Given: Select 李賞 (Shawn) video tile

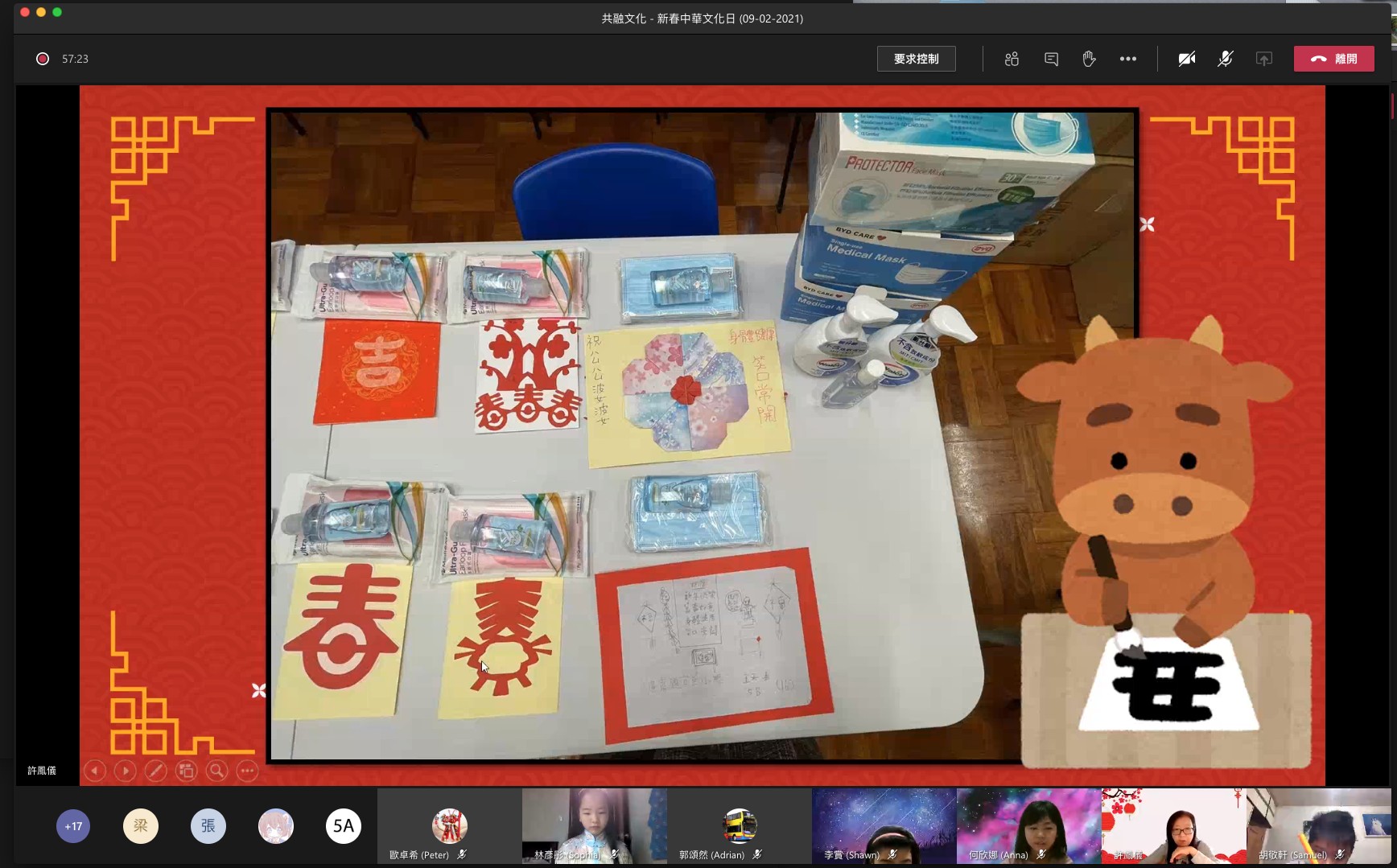Looking at the screenshot, I should pyautogui.click(x=884, y=826).
